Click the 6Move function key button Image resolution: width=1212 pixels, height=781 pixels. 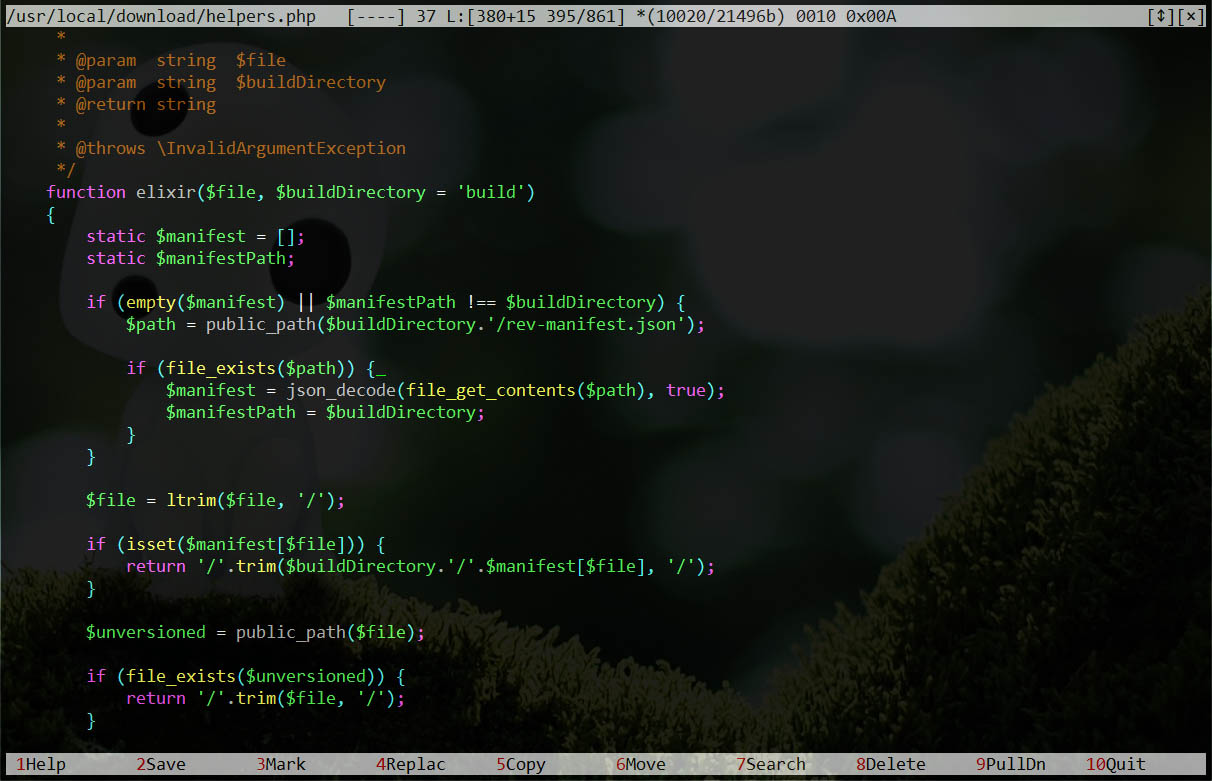tap(641, 764)
